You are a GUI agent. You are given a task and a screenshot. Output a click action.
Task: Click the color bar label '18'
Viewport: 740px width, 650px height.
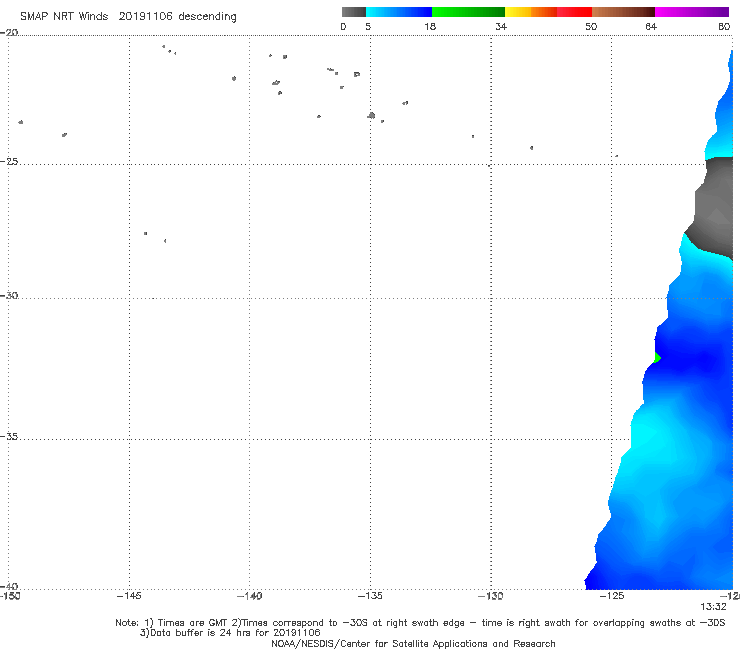coord(430,26)
